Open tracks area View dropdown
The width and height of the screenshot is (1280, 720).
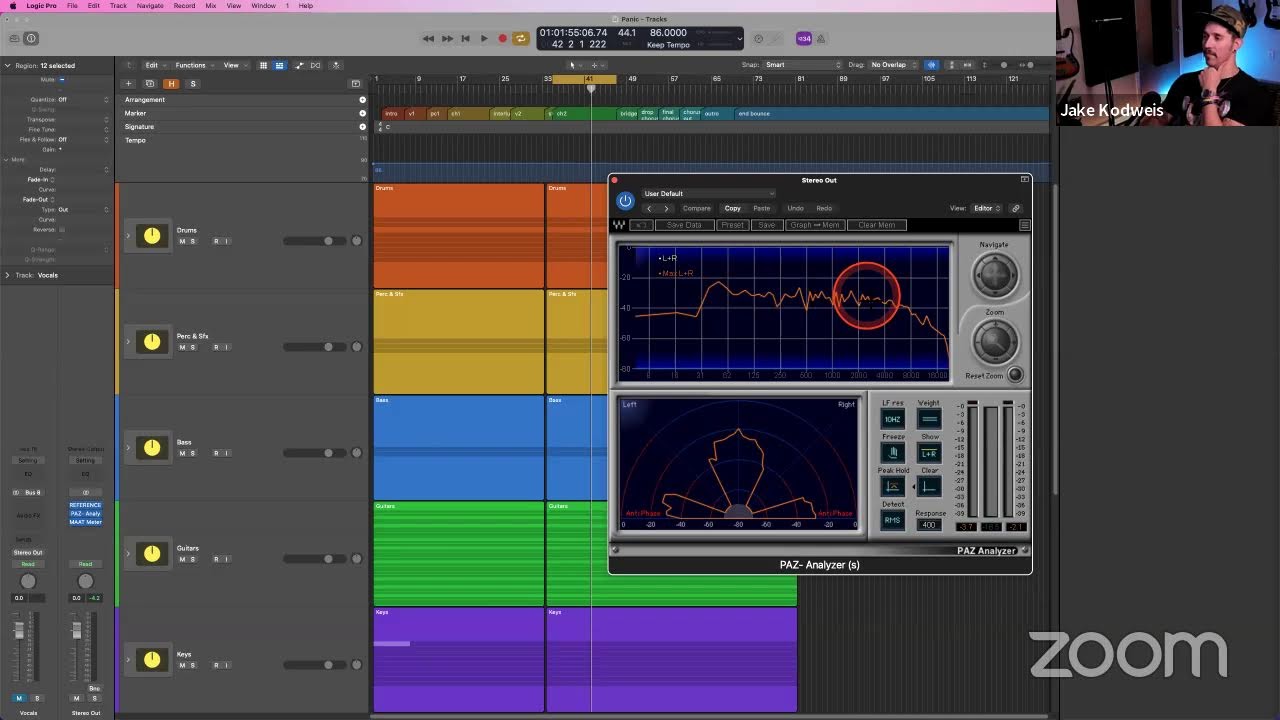234,65
